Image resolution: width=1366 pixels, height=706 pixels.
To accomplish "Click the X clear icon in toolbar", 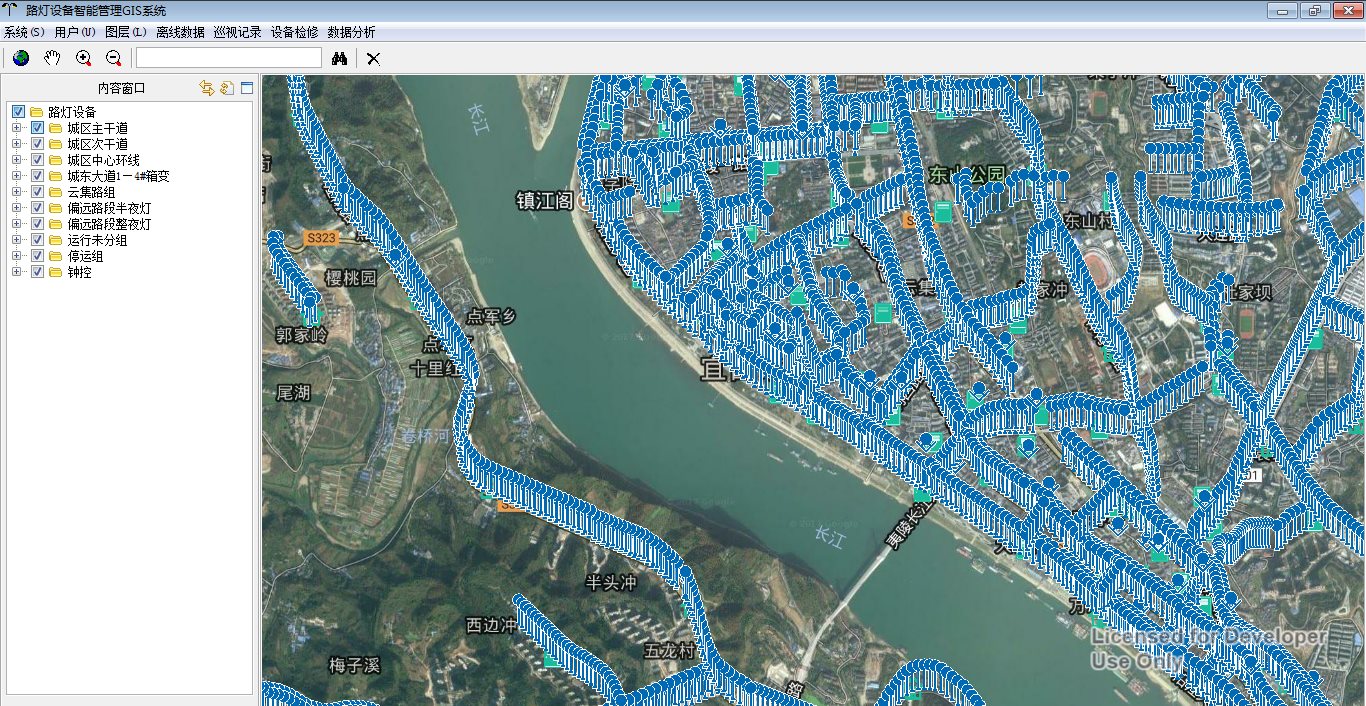I will 373,58.
